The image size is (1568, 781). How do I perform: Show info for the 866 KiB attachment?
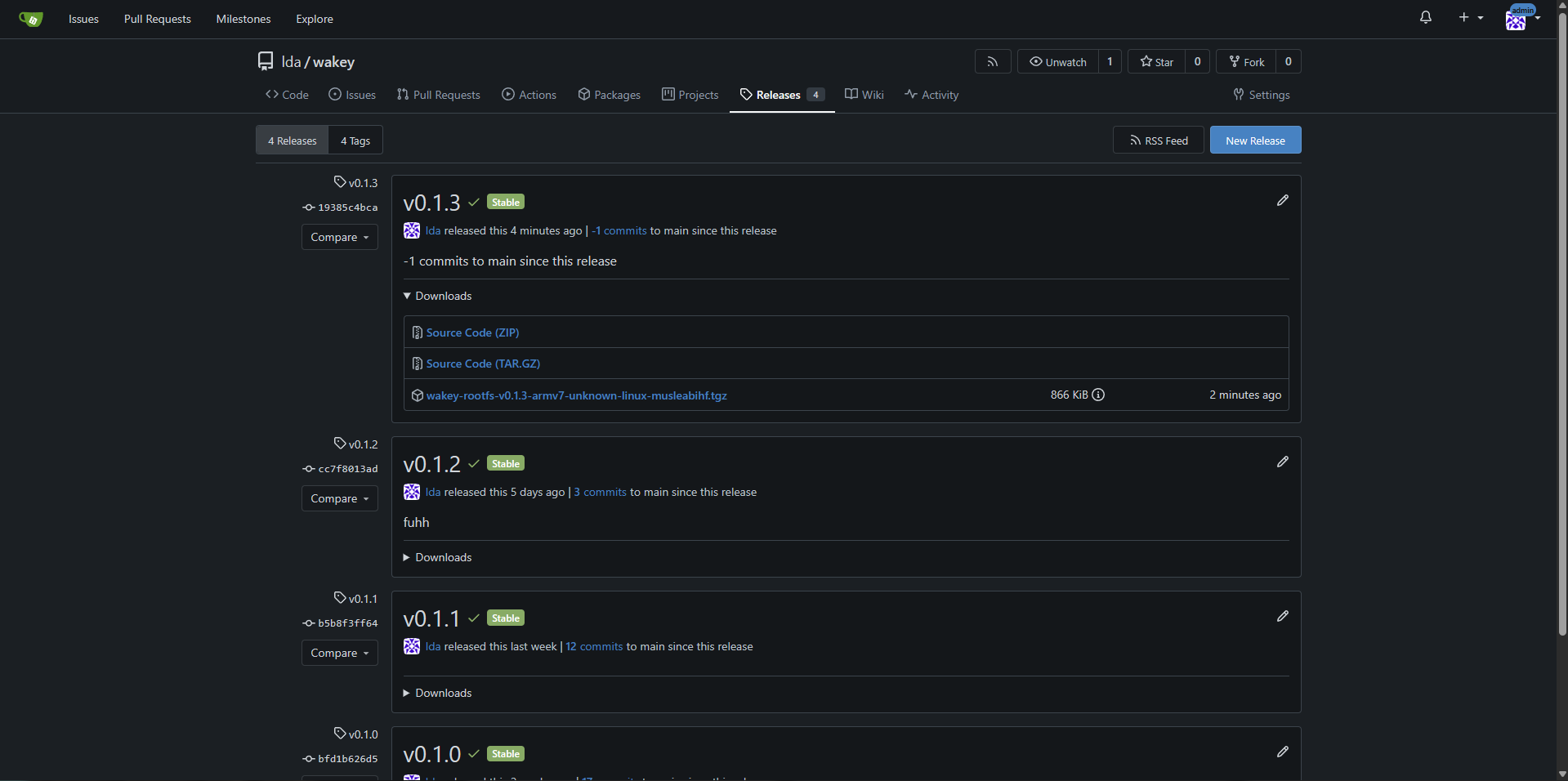pyautogui.click(x=1098, y=395)
